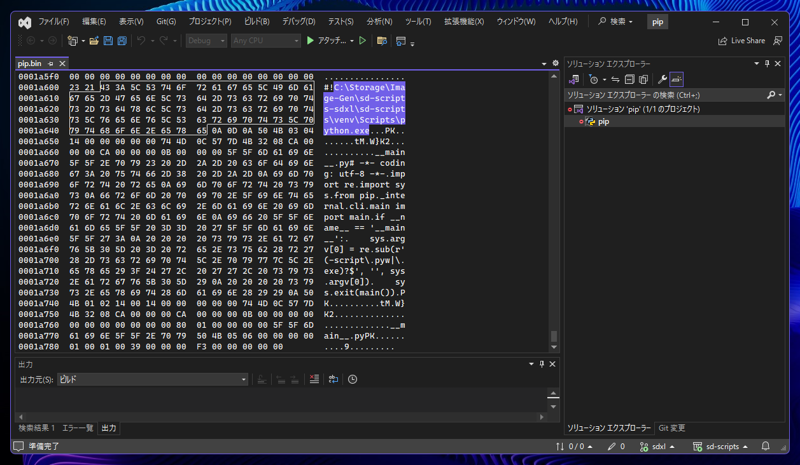Select the solution 'pip' tree node
The height and width of the screenshot is (465, 800).
point(642,109)
